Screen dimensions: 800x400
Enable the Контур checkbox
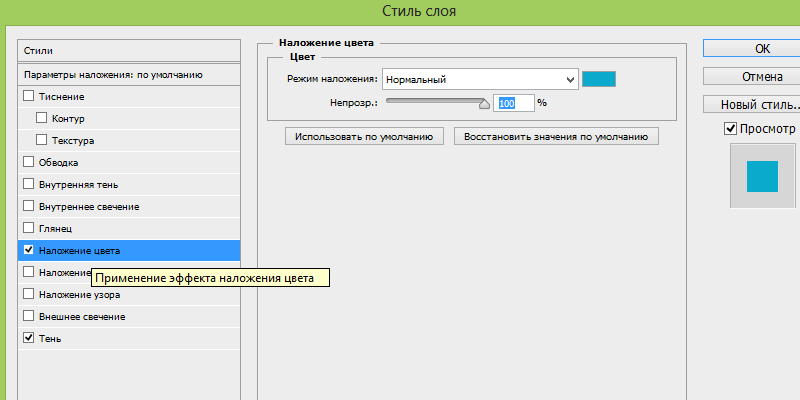pos(42,118)
